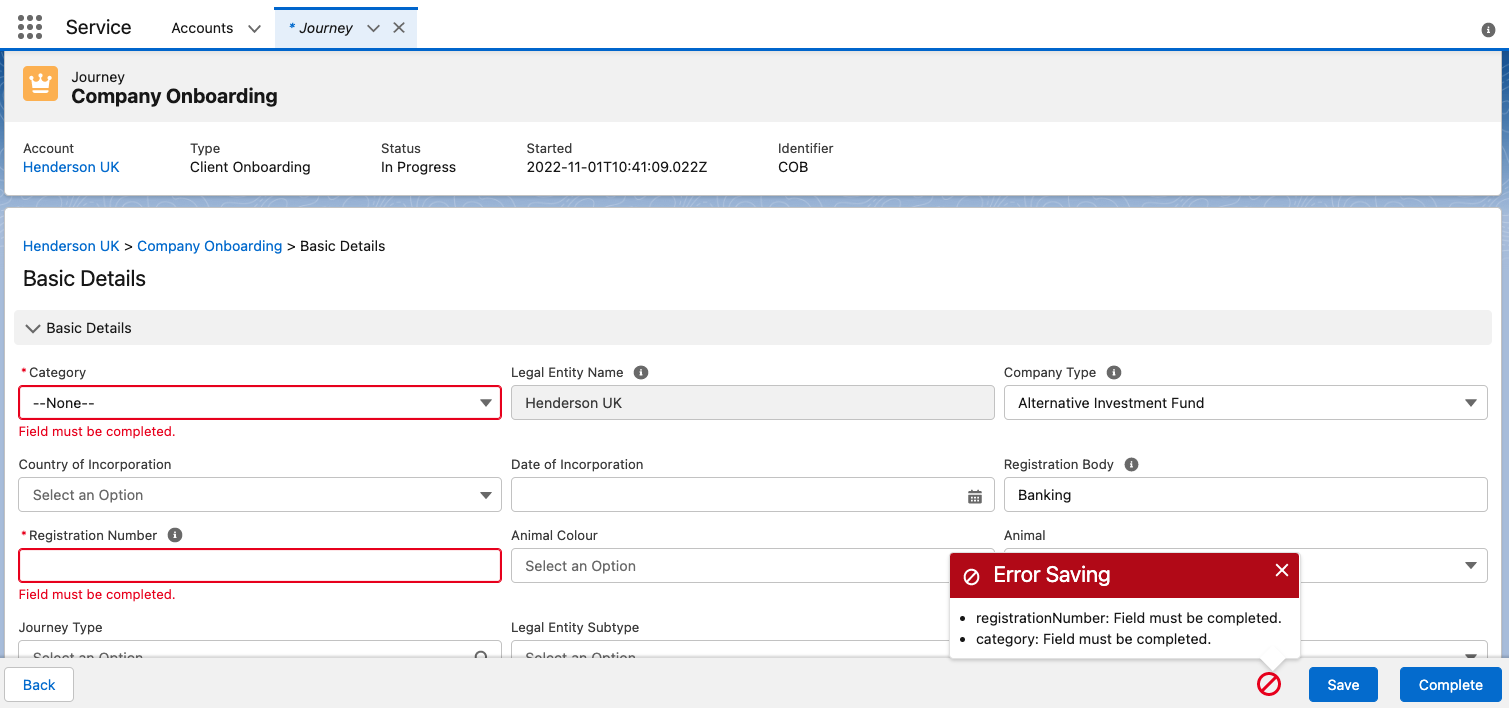Collapse the Basic Details section
The image size is (1509, 708).
point(33,328)
